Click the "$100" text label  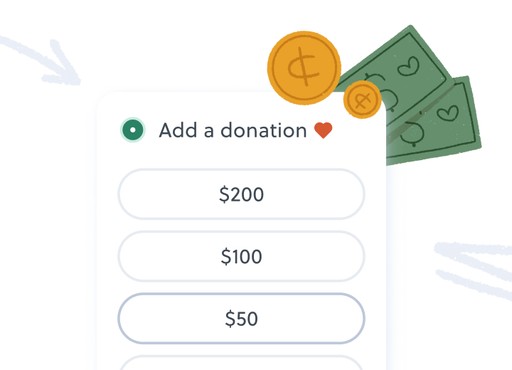coord(241,256)
